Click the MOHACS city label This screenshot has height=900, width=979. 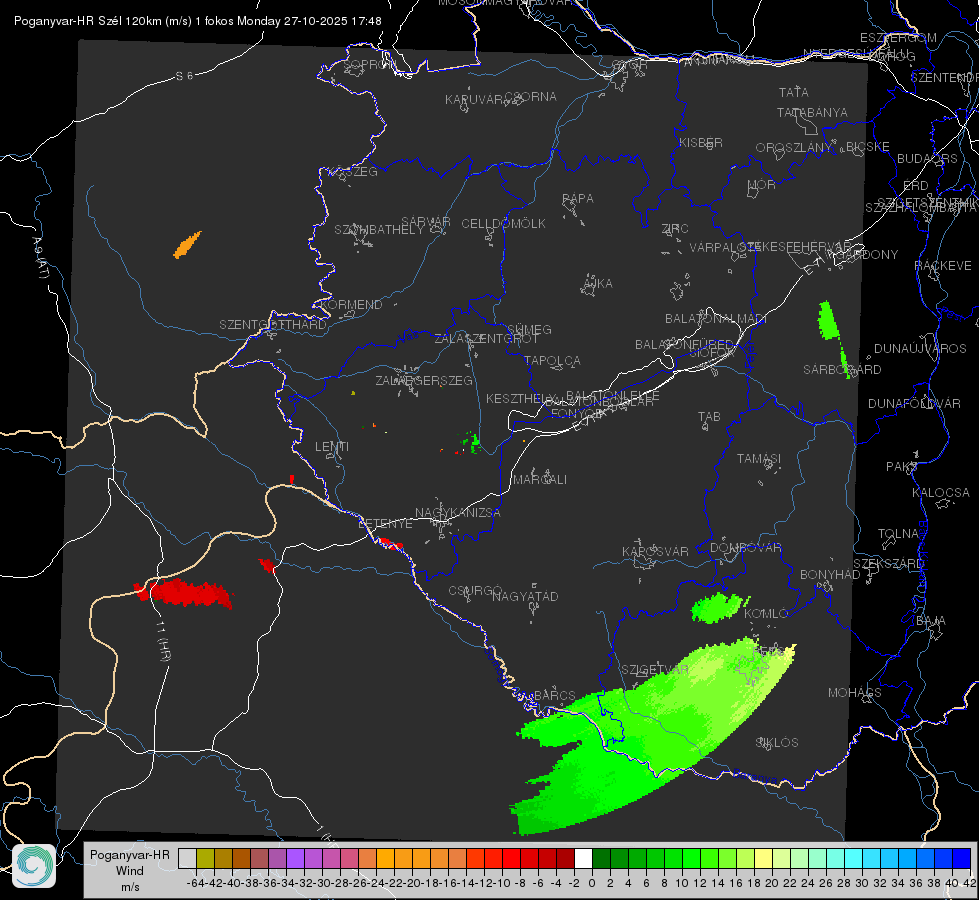point(855,693)
